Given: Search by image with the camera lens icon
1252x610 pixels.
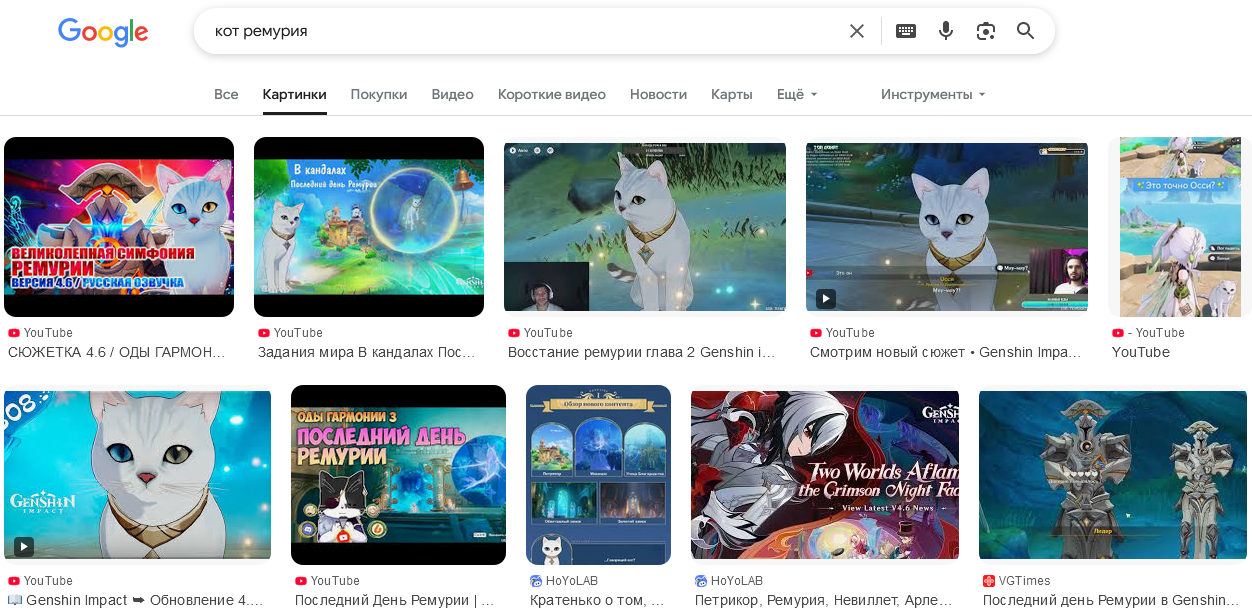Looking at the screenshot, I should click(x=986, y=31).
